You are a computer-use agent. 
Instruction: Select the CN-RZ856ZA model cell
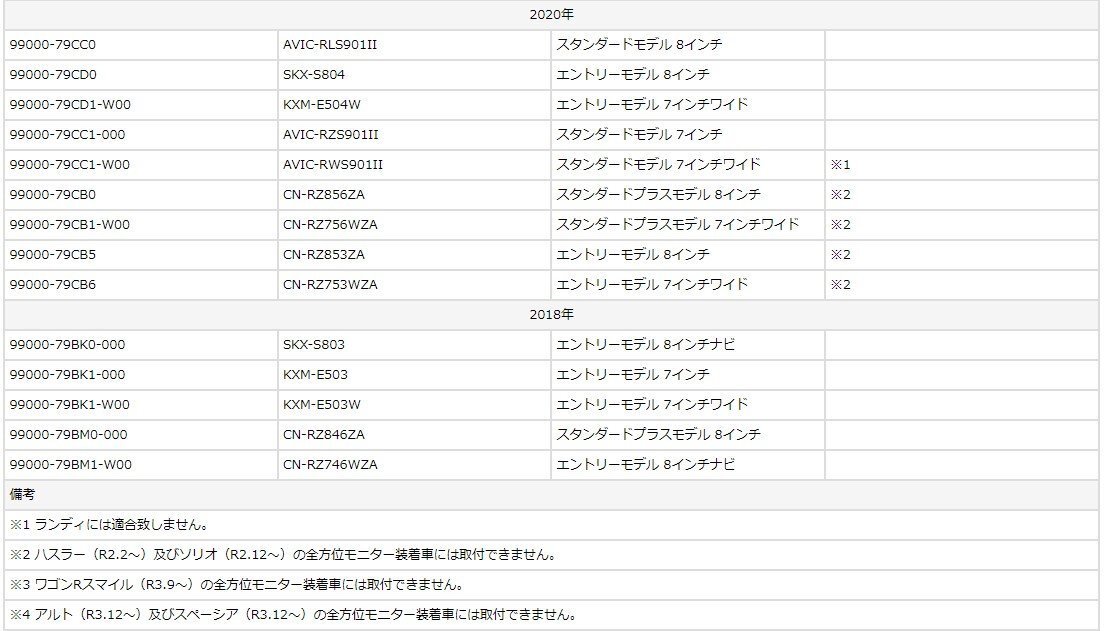324,195
